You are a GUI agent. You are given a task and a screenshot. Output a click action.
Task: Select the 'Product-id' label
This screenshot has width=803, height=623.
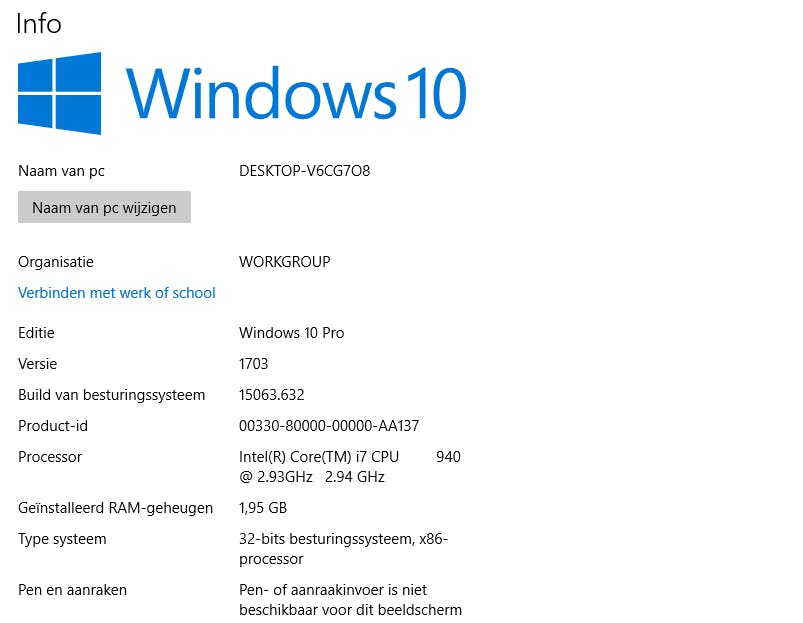[x=53, y=426]
